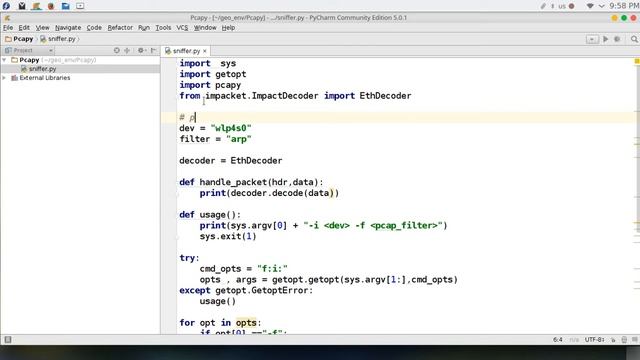
Task: Open the Refactor menu
Action: pyautogui.click(x=120, y=28)
